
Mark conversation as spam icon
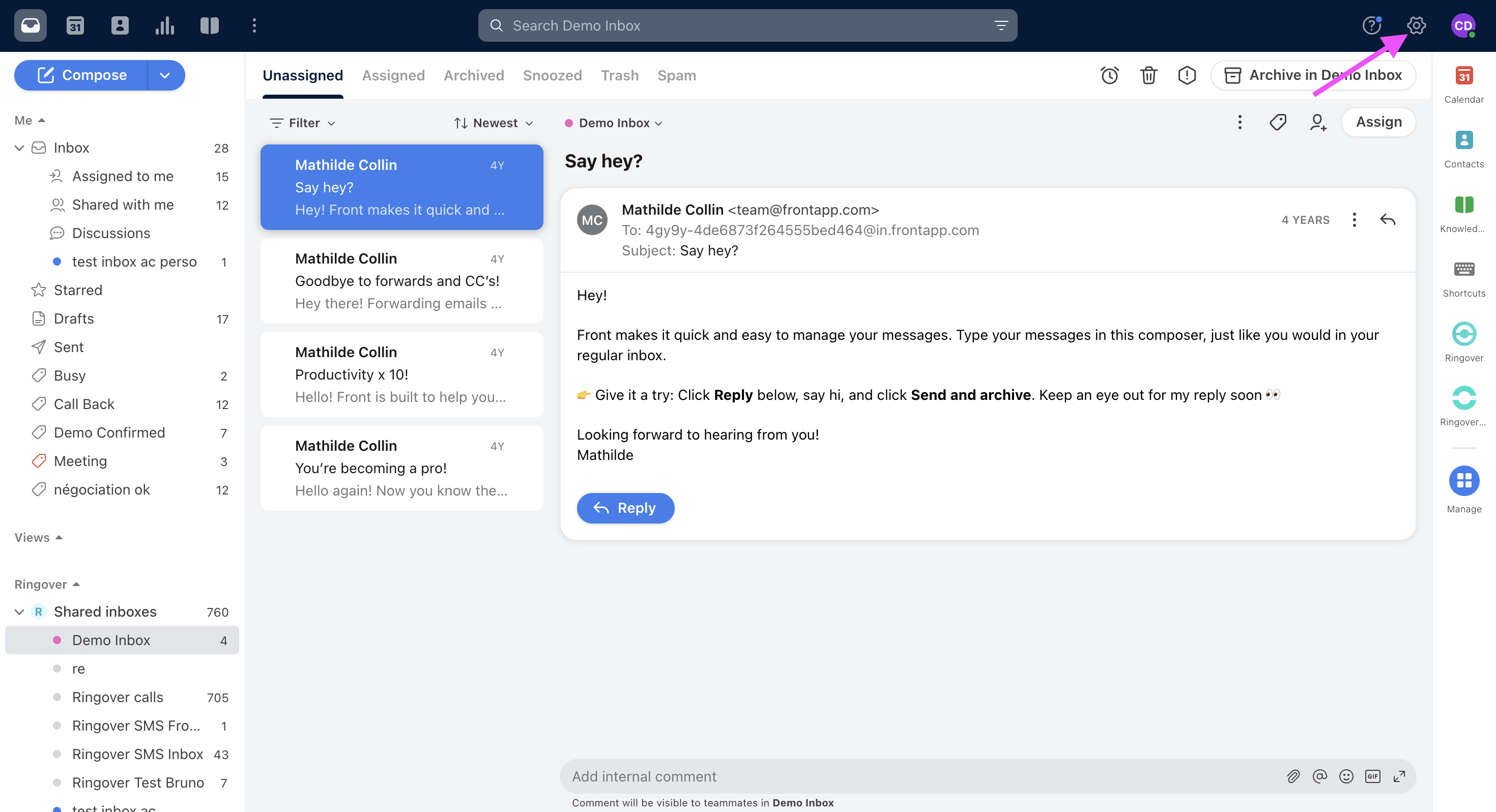coord(1187,75)
